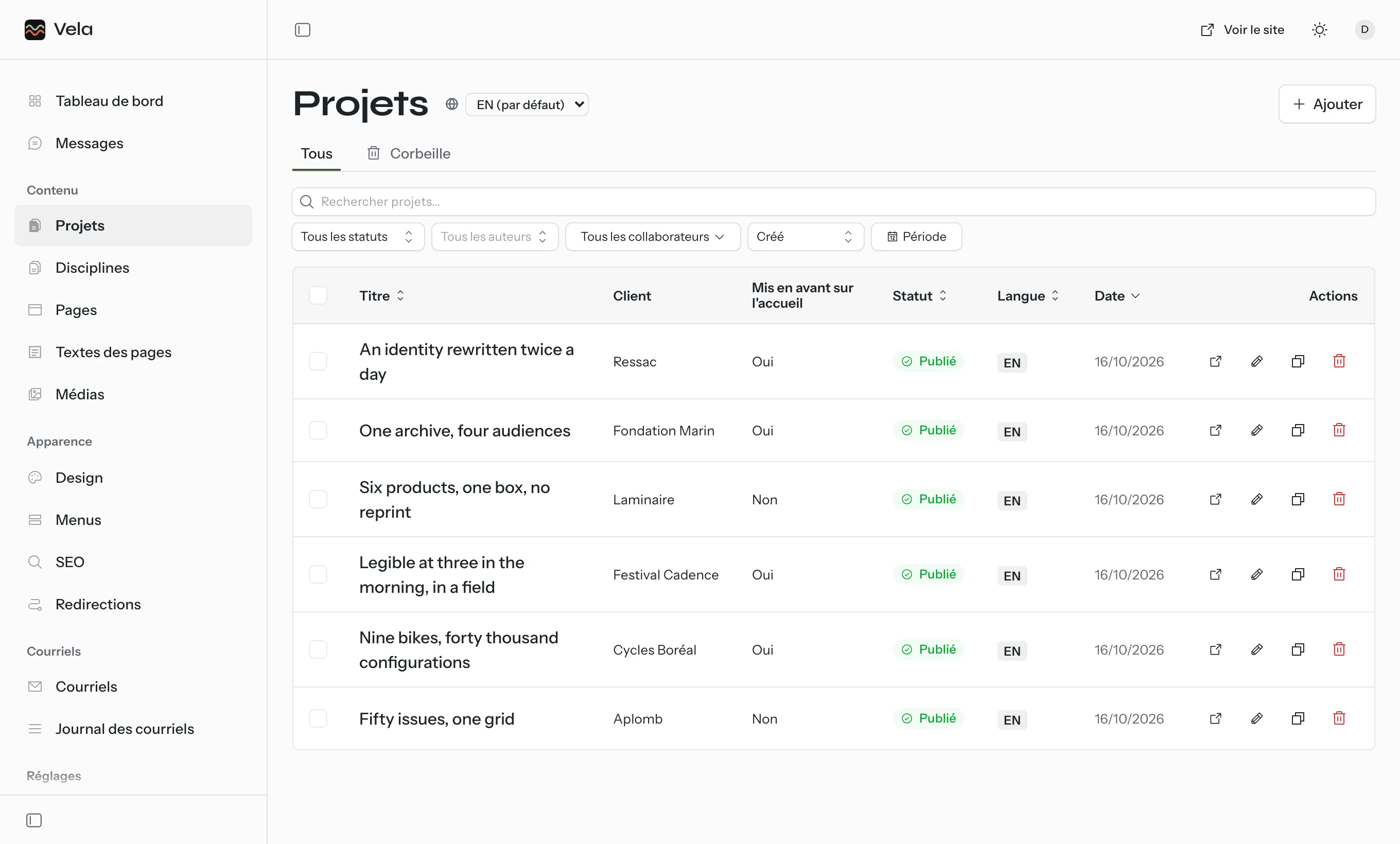Open the 'Nine bikes, forty thousand configurations' title

coord(459,650)
